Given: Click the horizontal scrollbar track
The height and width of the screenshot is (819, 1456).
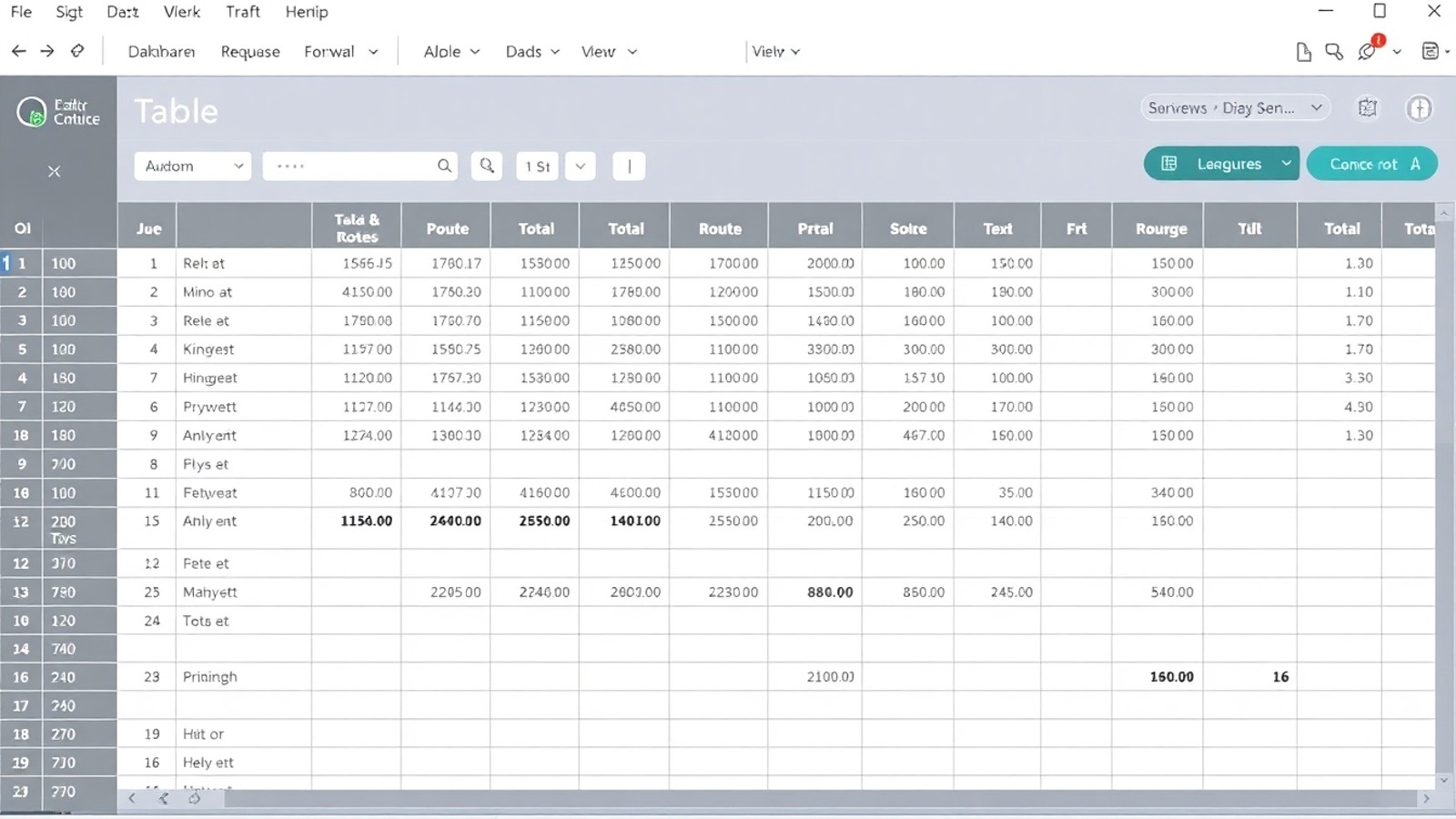Looking at the screenshot, I should click(x=819, y=798).
